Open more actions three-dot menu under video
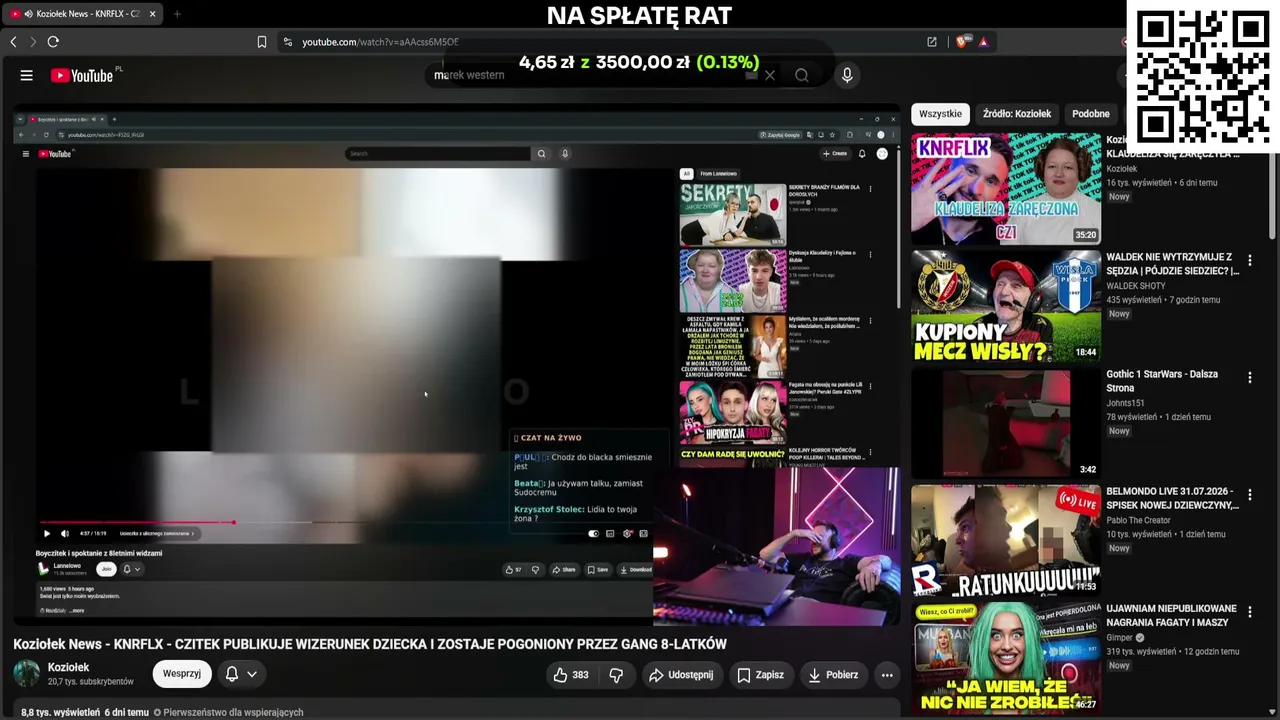 click(x=887, y=675)
